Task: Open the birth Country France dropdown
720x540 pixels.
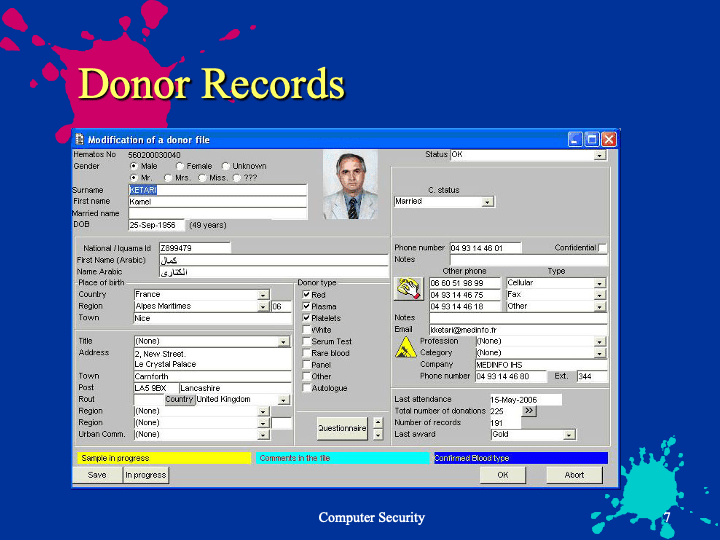Action: (263, 295)
